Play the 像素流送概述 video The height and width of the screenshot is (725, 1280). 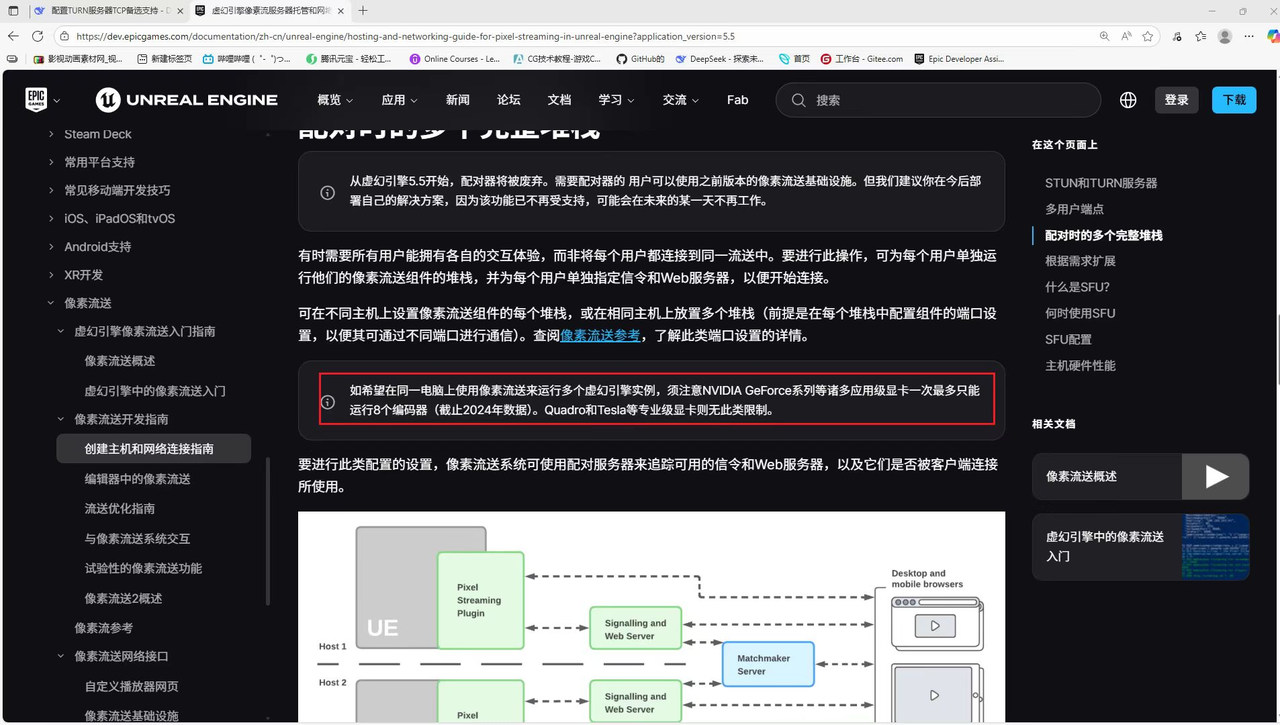(1216, 477)
